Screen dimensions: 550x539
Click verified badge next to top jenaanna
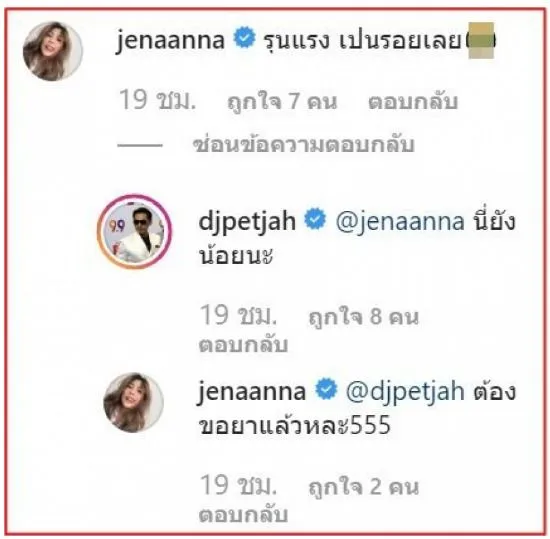(244, 38)
